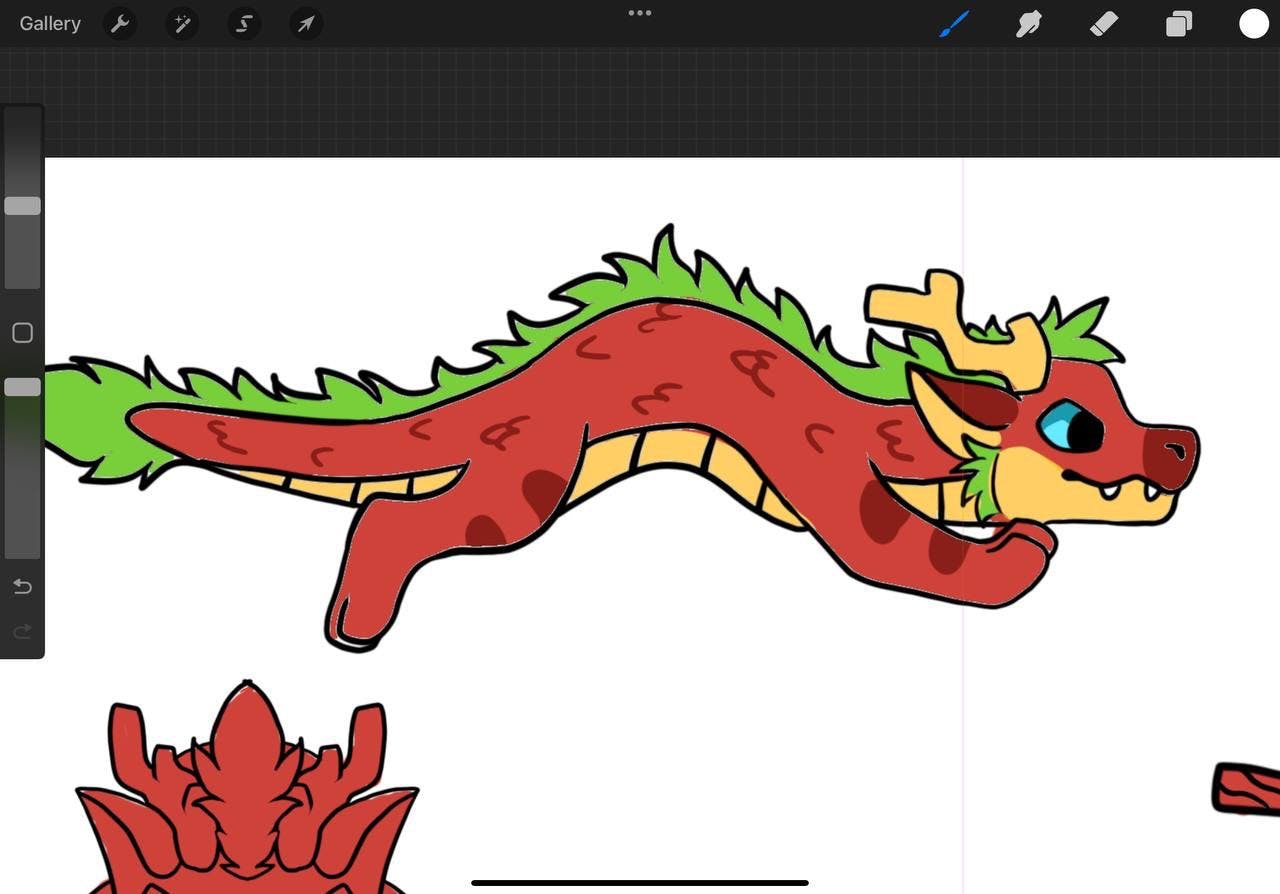Viewport: 1280px width, 894px height.
Task: Undo the last action
Action: pos(22,587)
